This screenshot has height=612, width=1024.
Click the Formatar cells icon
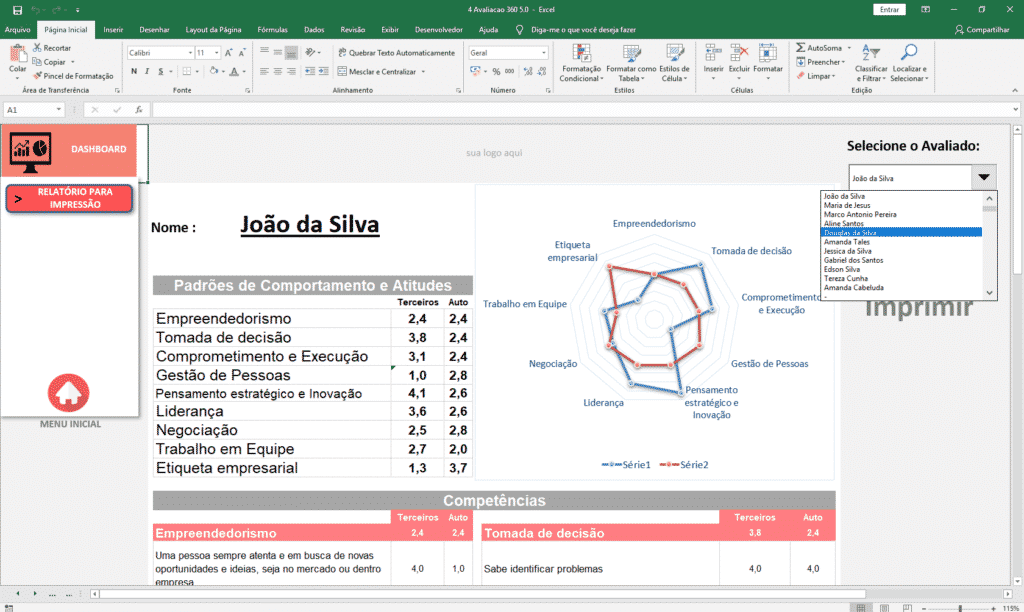767,54
